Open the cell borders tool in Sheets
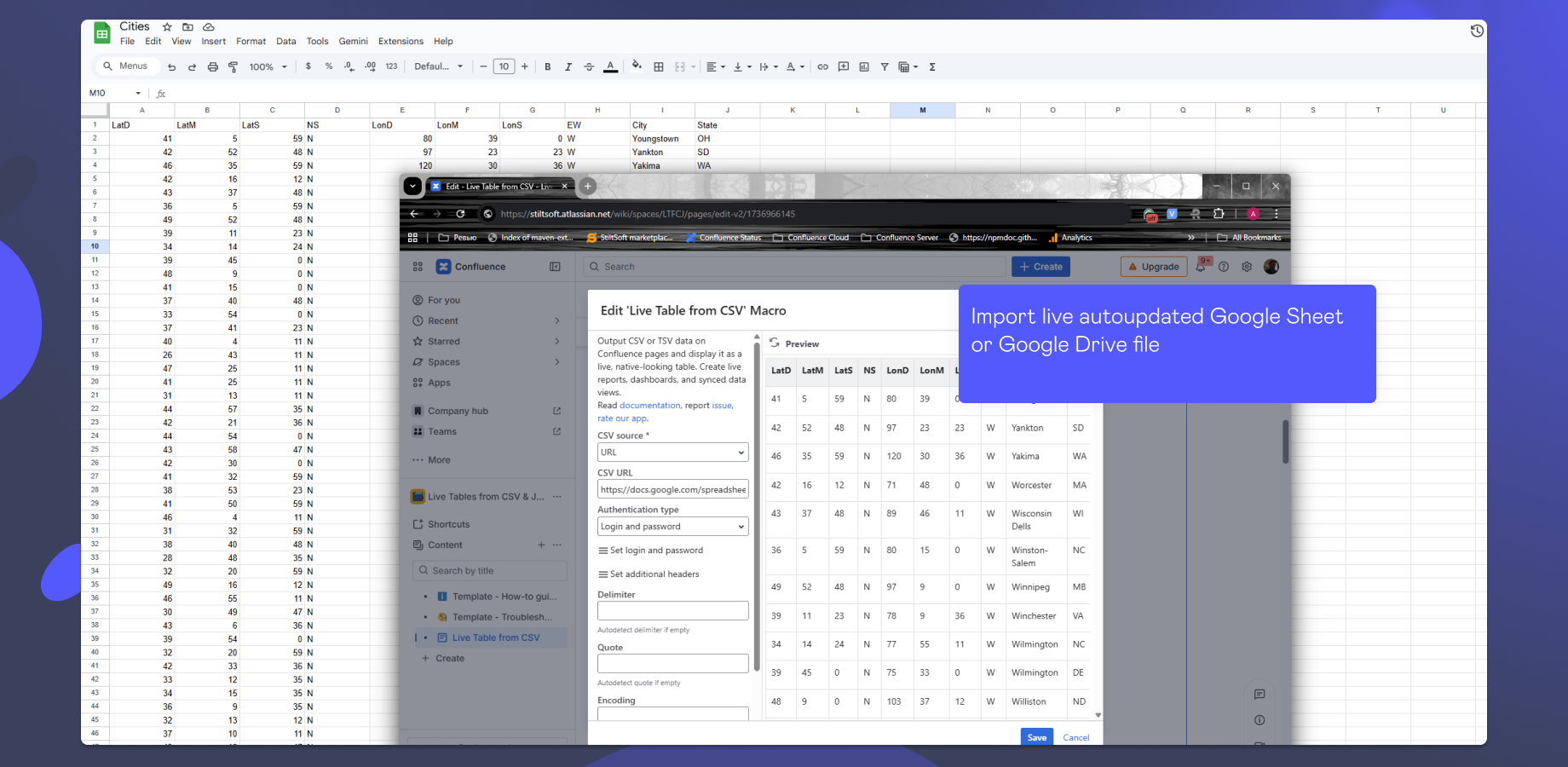Image resolution: width=1568 pixels, height=767 pixels. (x=659, y=66)
